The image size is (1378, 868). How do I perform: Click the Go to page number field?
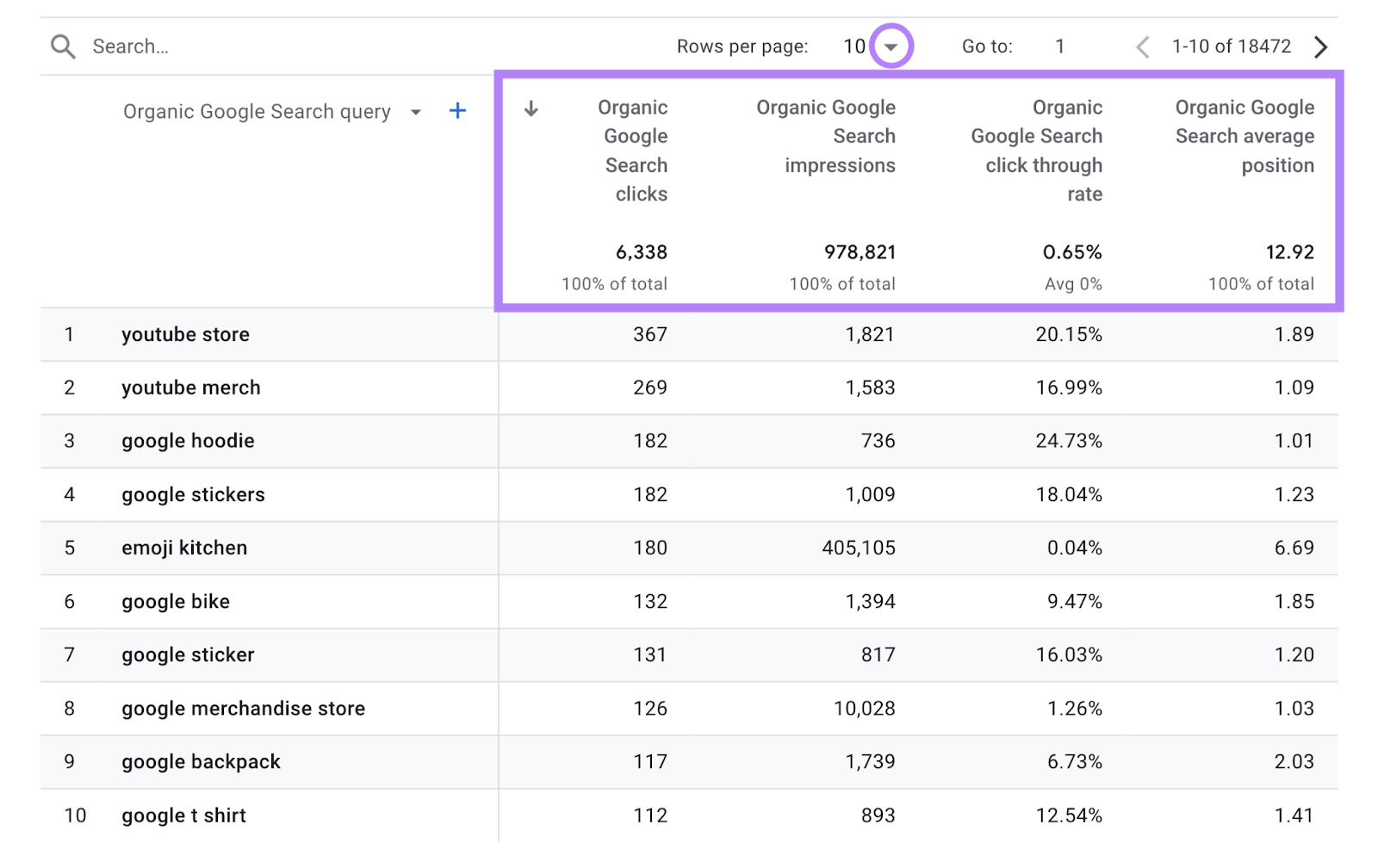point(1060,46)
